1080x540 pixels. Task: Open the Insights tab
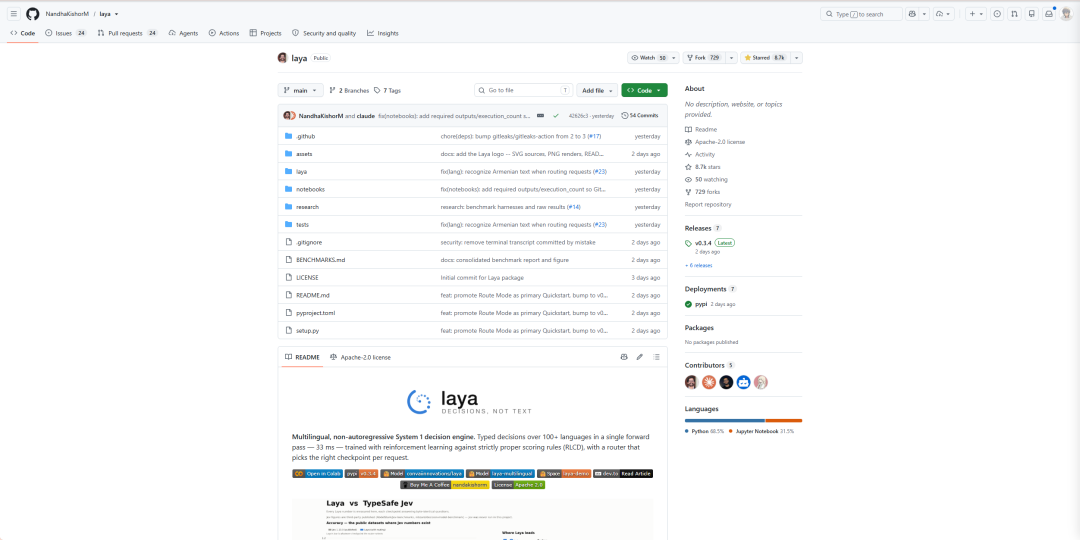[382, 33]
